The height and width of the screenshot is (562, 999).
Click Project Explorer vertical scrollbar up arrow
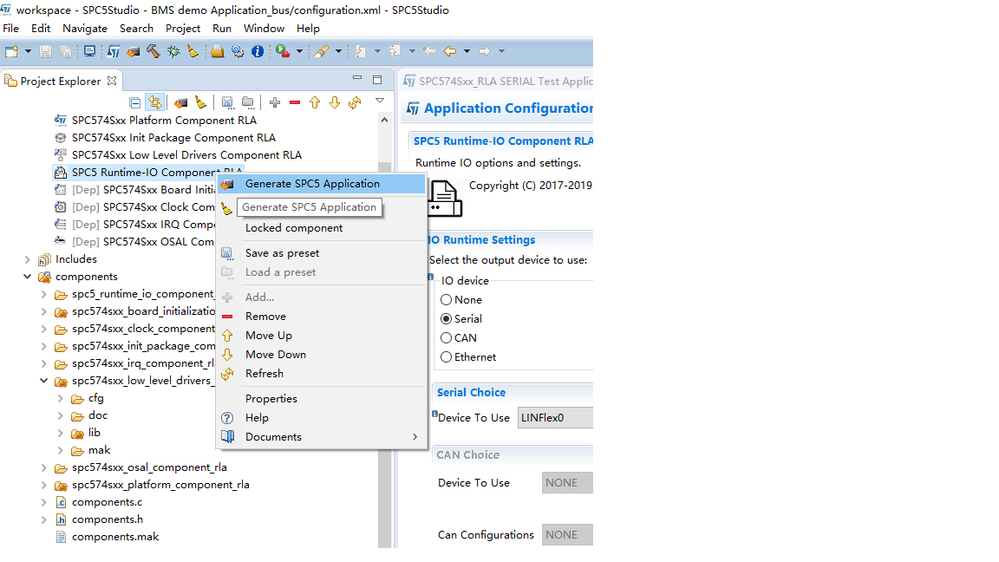(x=384, y=120)
